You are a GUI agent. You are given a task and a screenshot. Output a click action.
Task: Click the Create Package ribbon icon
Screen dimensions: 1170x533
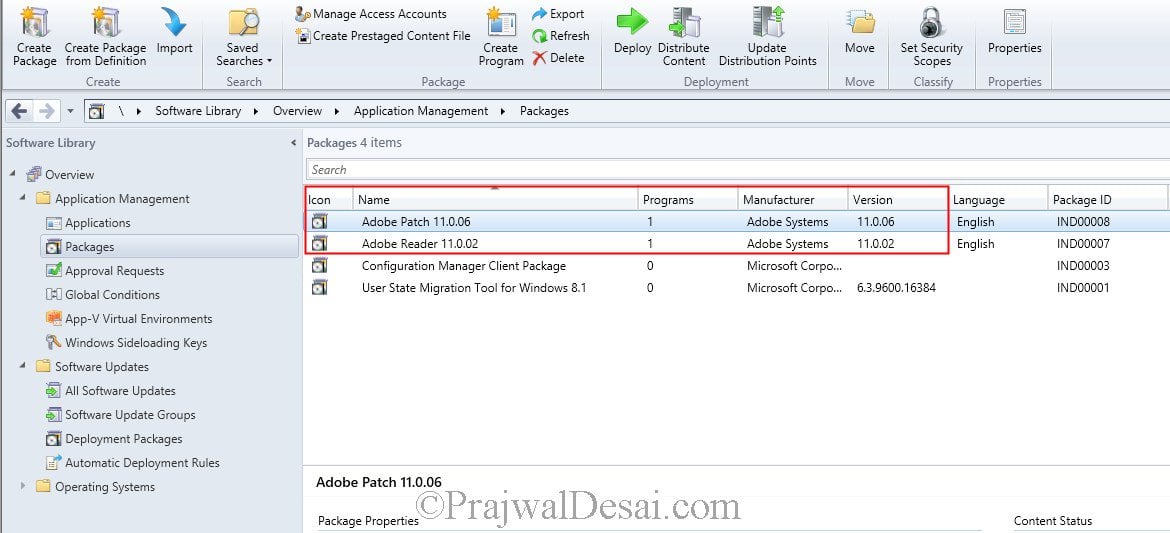coord(34,22)
